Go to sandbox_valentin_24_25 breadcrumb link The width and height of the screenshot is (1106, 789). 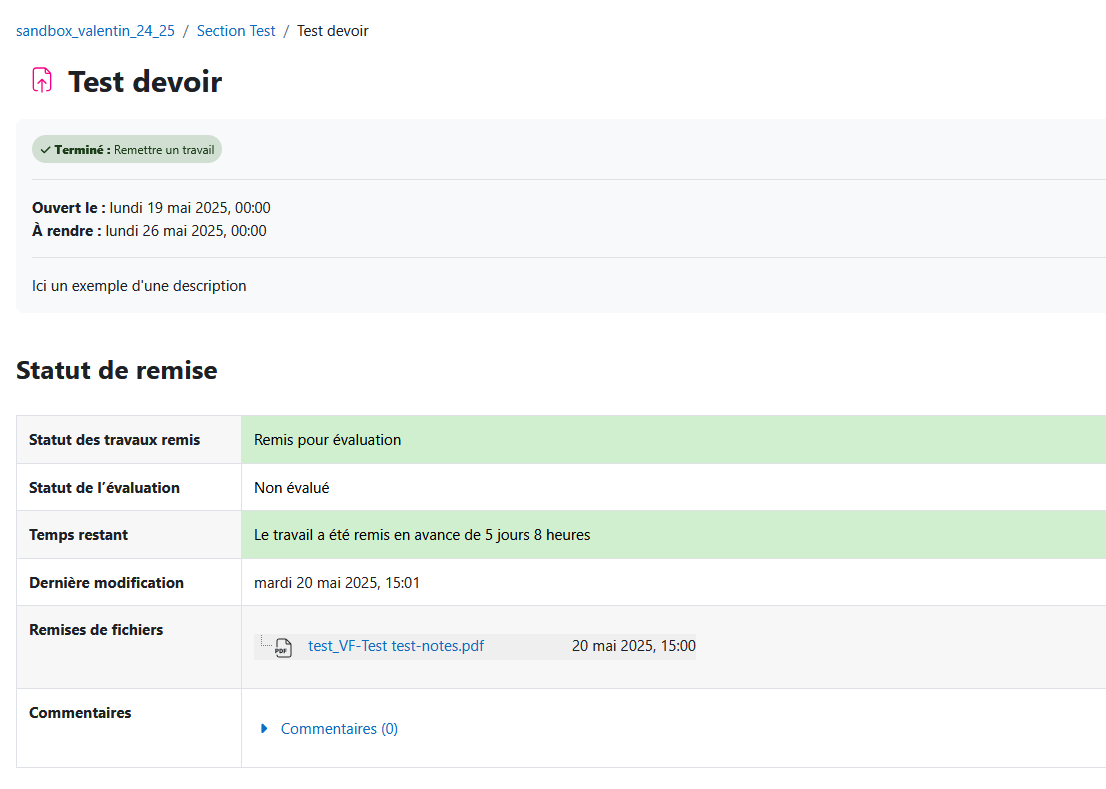point(95,31)
